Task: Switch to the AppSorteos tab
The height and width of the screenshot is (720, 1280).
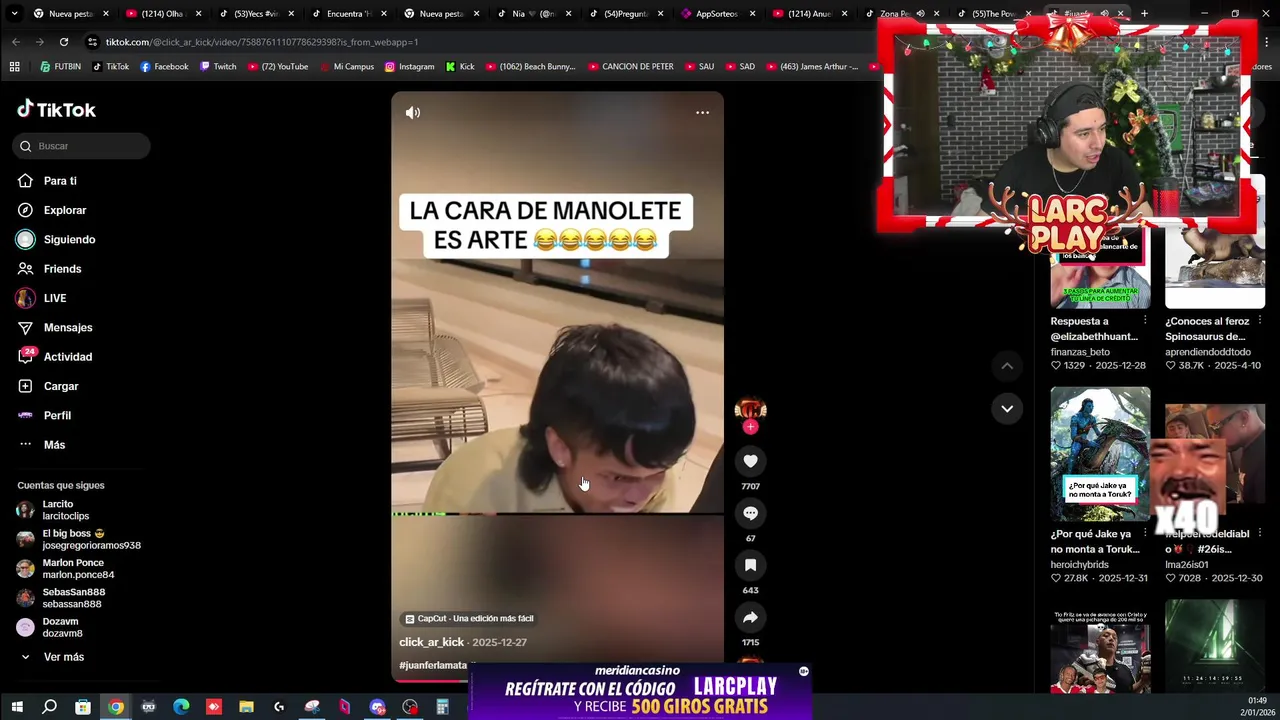Action: click(716, 13)
